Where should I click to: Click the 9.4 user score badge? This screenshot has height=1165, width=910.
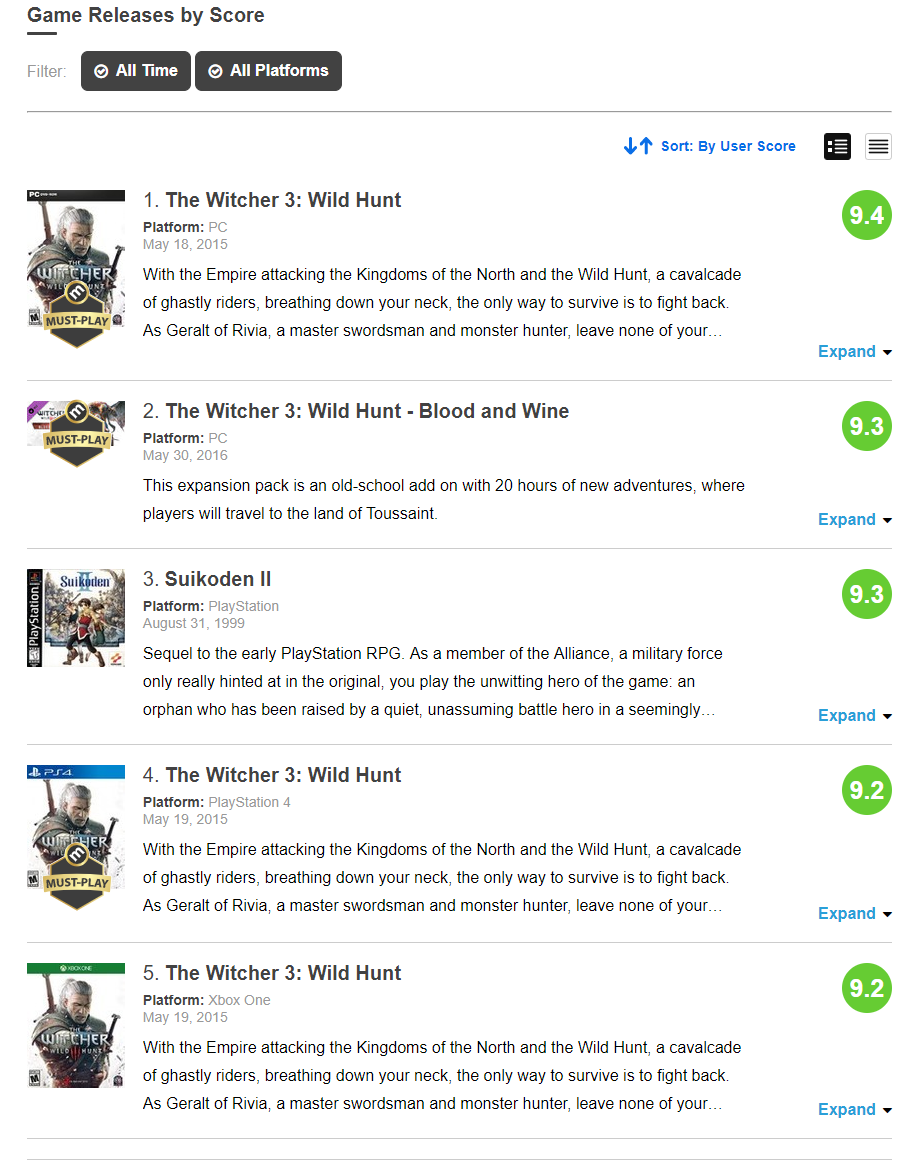pos(866,215)
